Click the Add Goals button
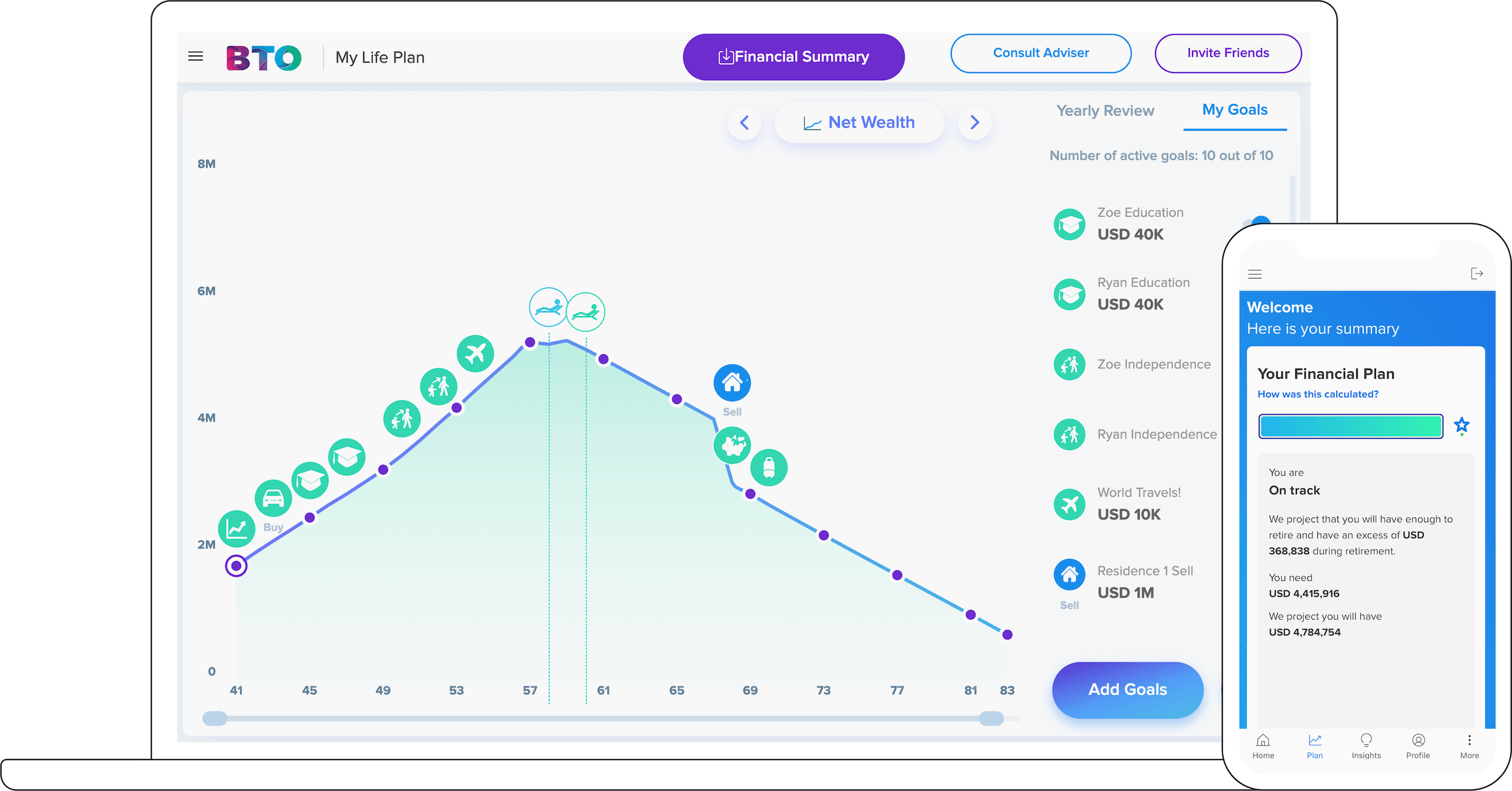The image size is (1512, 791). pyautogui.click(x=1128, y=690)
